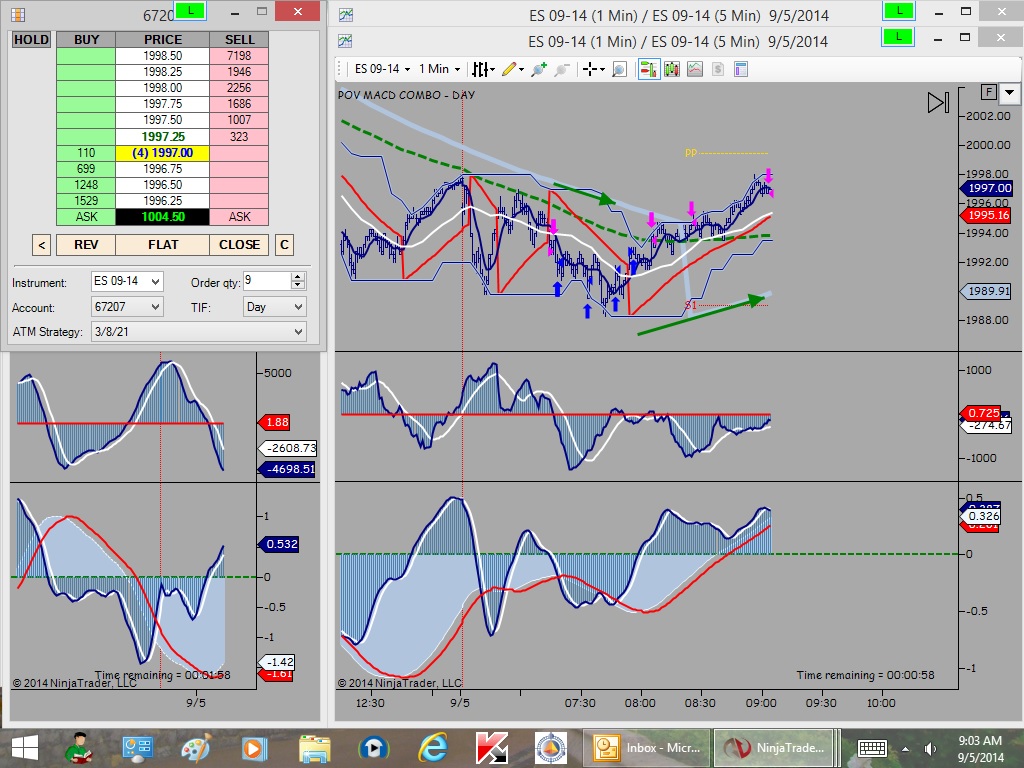Open the Account 67207 combo box

click(x=127, y=306)
